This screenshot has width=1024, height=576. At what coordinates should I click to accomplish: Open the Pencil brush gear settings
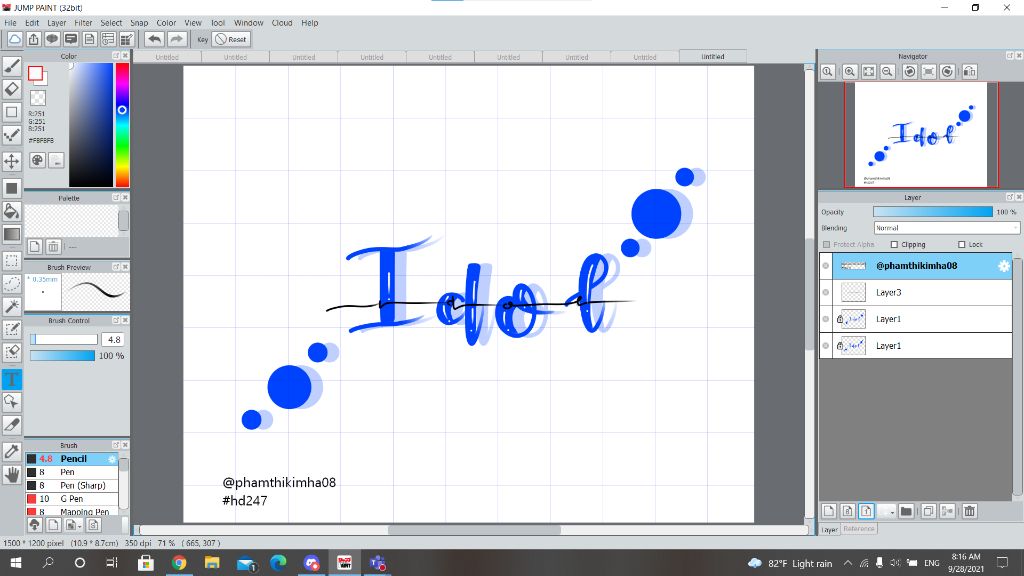click(112, 459)
